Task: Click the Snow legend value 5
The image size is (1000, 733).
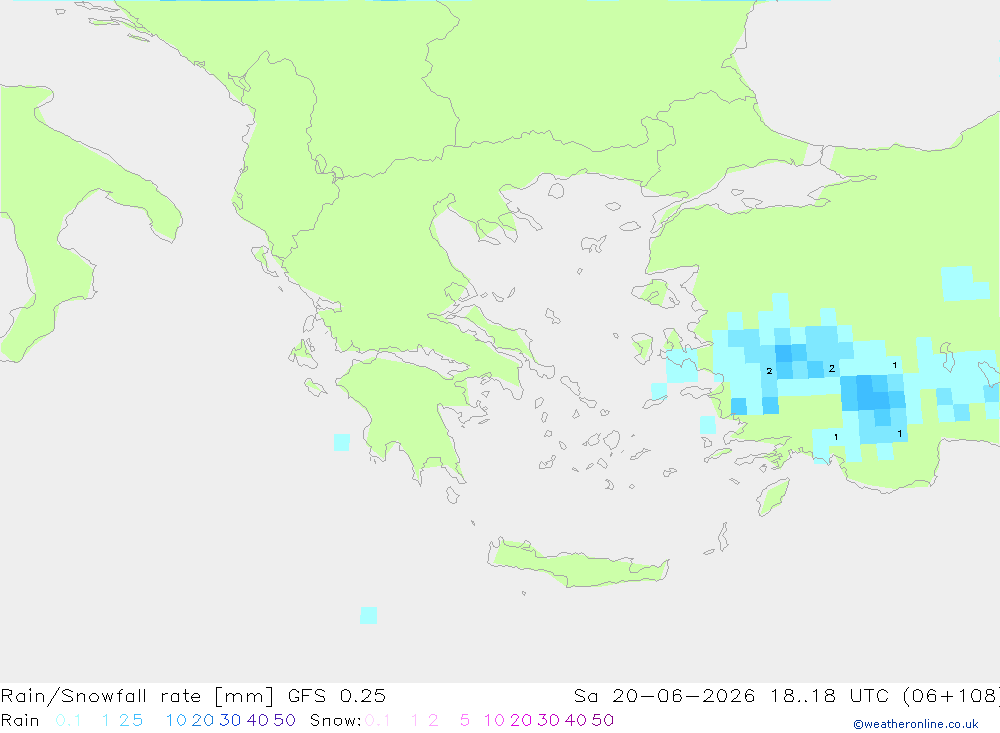Action: coord(465,720)
